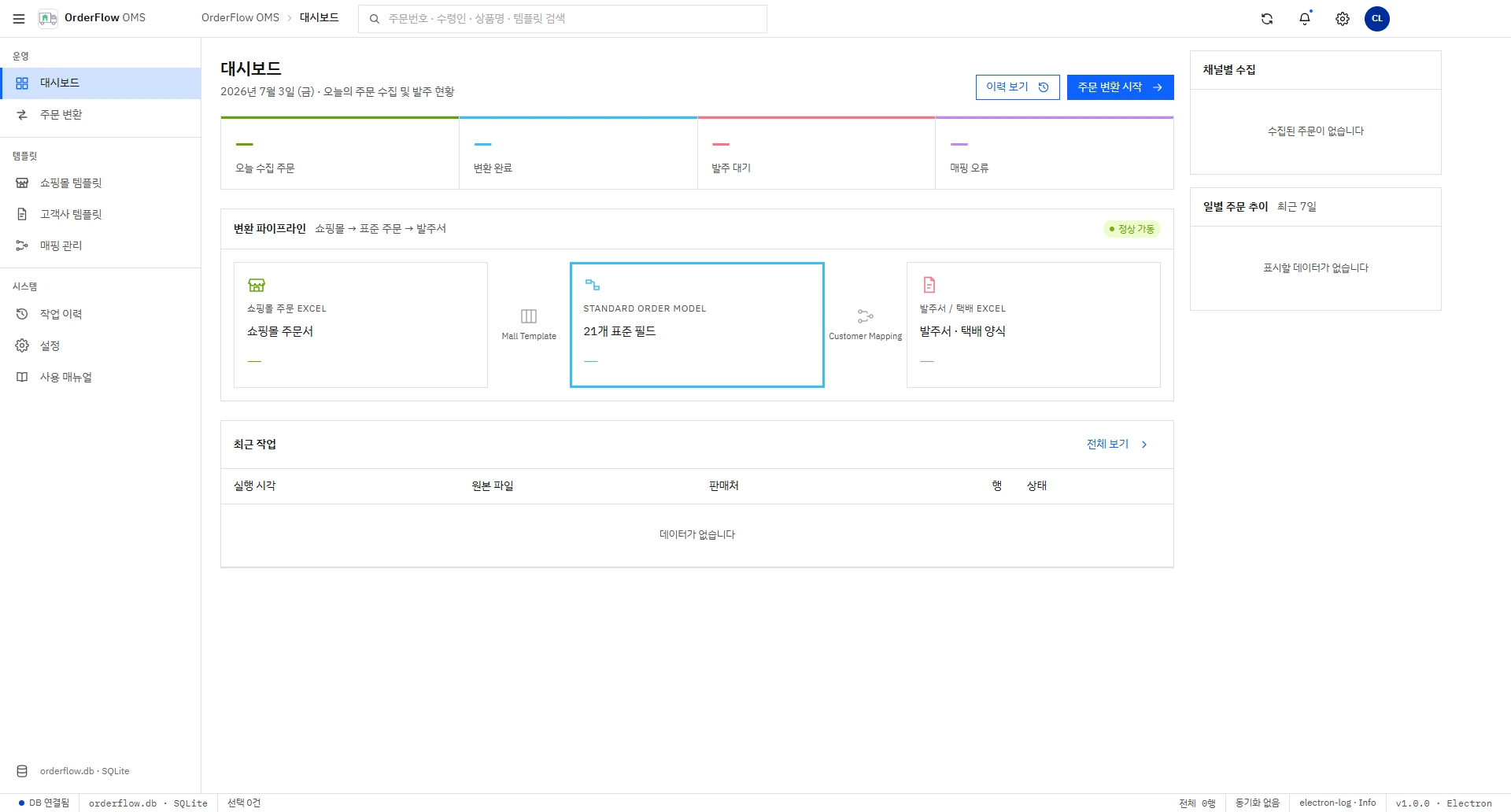
Task: Click 선택 0건 in status bar
Action: (x=244, y=803)
